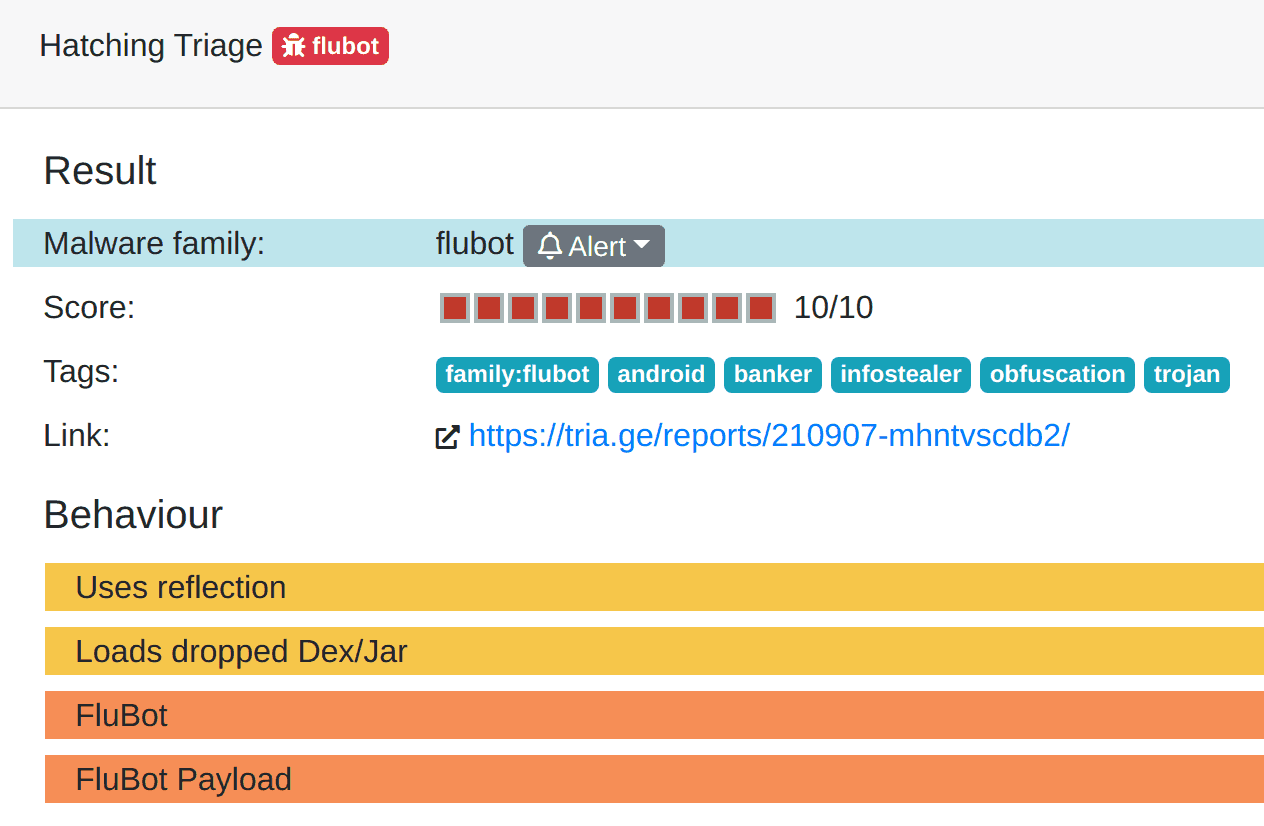Click the 'Result' heading

100,171
